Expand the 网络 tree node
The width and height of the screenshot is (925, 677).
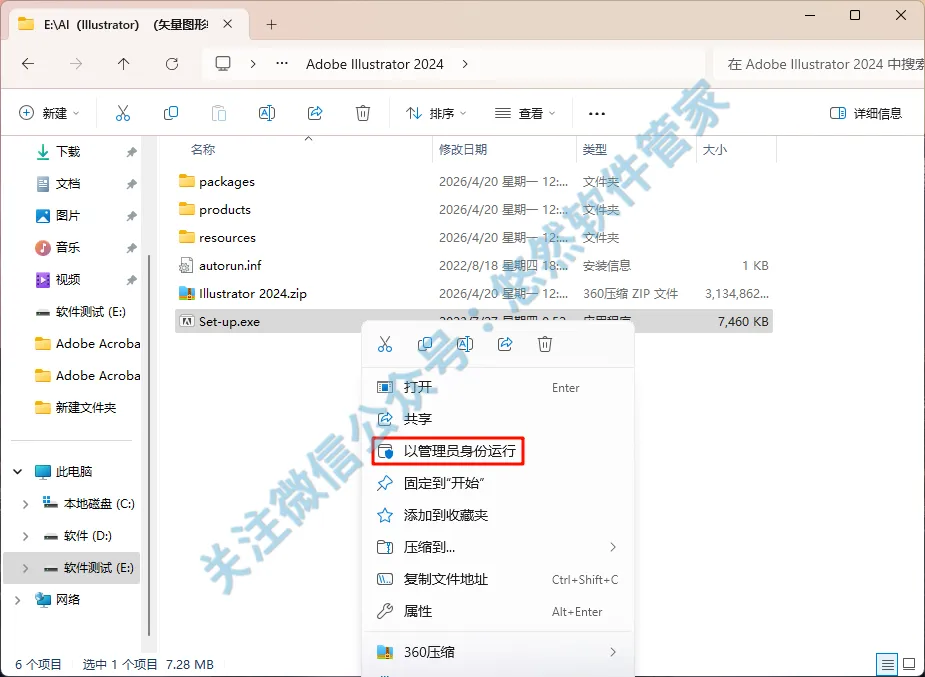(x=18, y=600)
